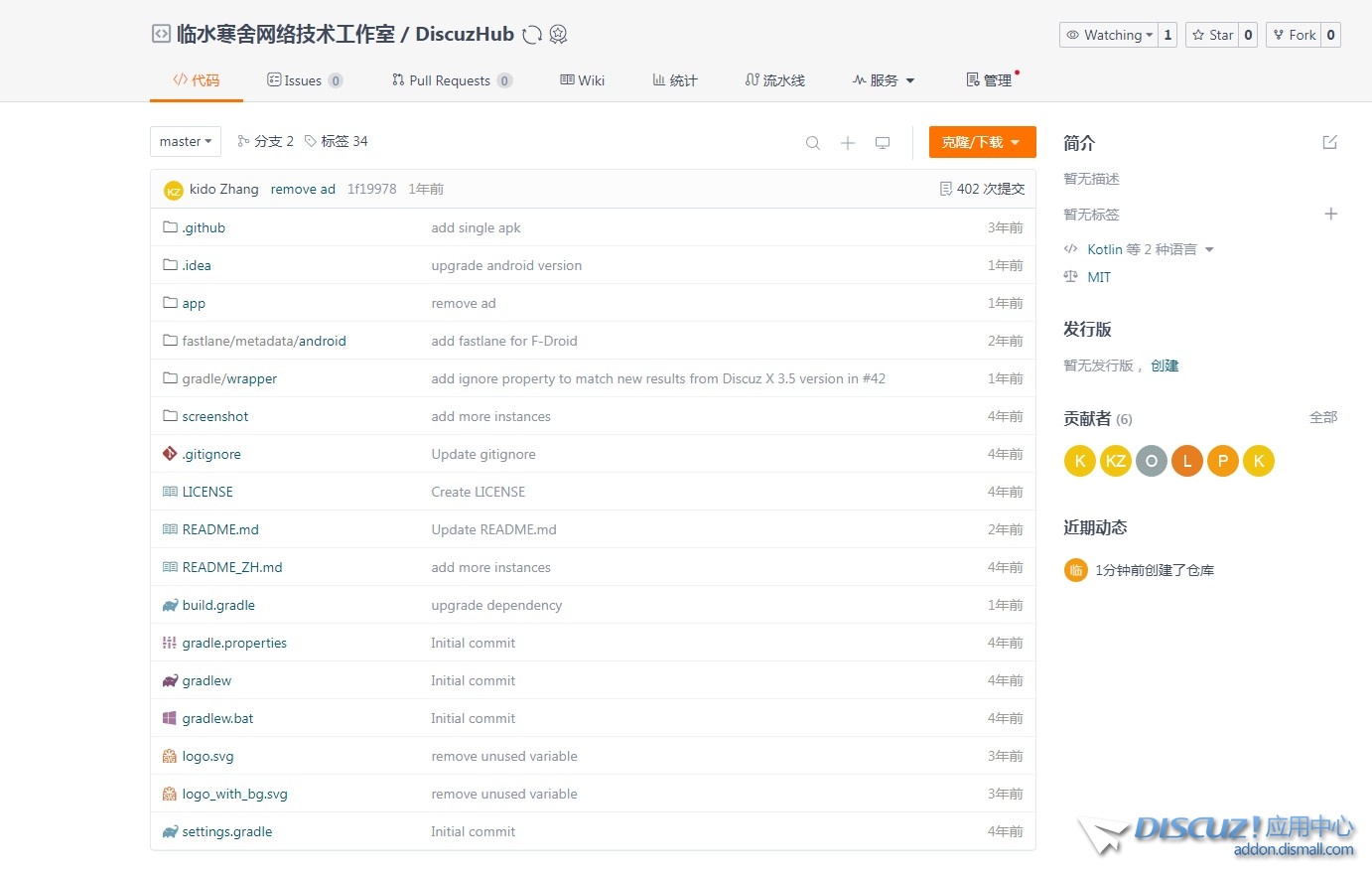Open the Web IDE monitor icon
The image size is (1372, 875).
(883, 143)
